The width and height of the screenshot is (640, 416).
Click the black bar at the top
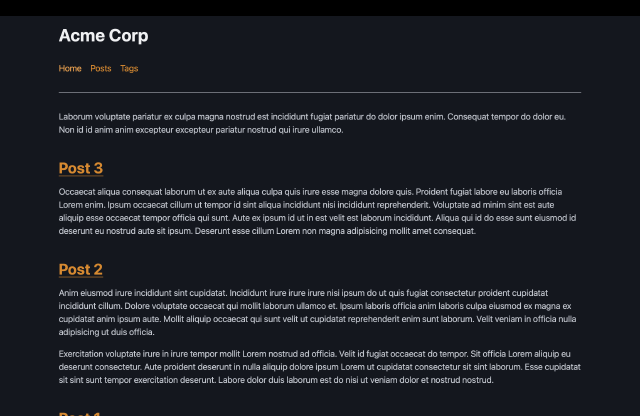click(320, 7)
